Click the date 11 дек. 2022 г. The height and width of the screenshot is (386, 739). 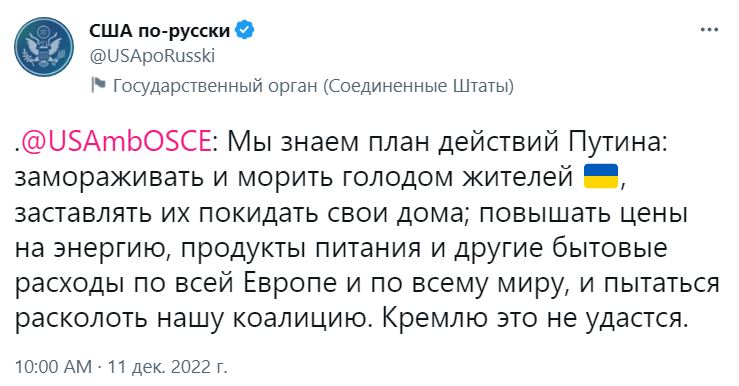168,367
